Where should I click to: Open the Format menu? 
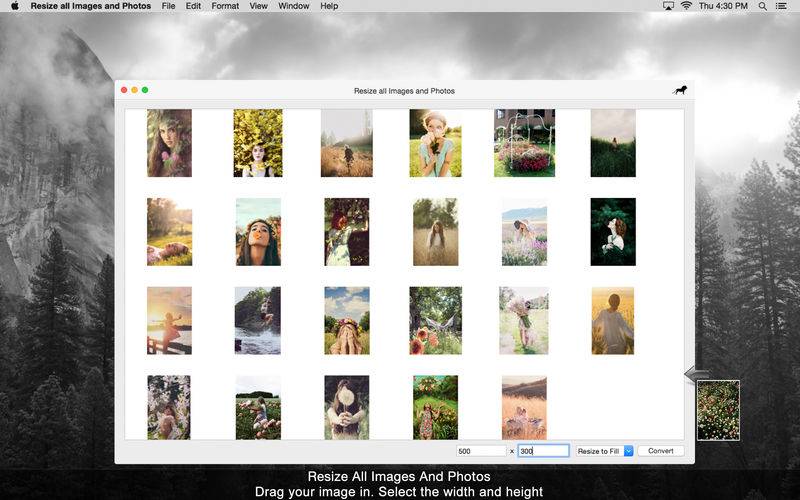click(x=225, y=6)
